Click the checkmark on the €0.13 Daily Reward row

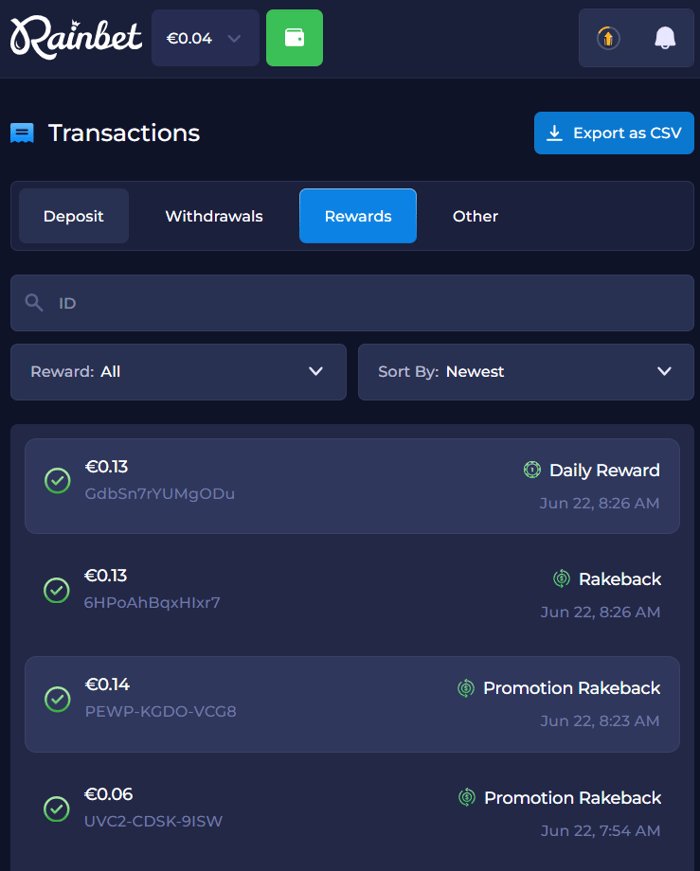click(57, 481)
